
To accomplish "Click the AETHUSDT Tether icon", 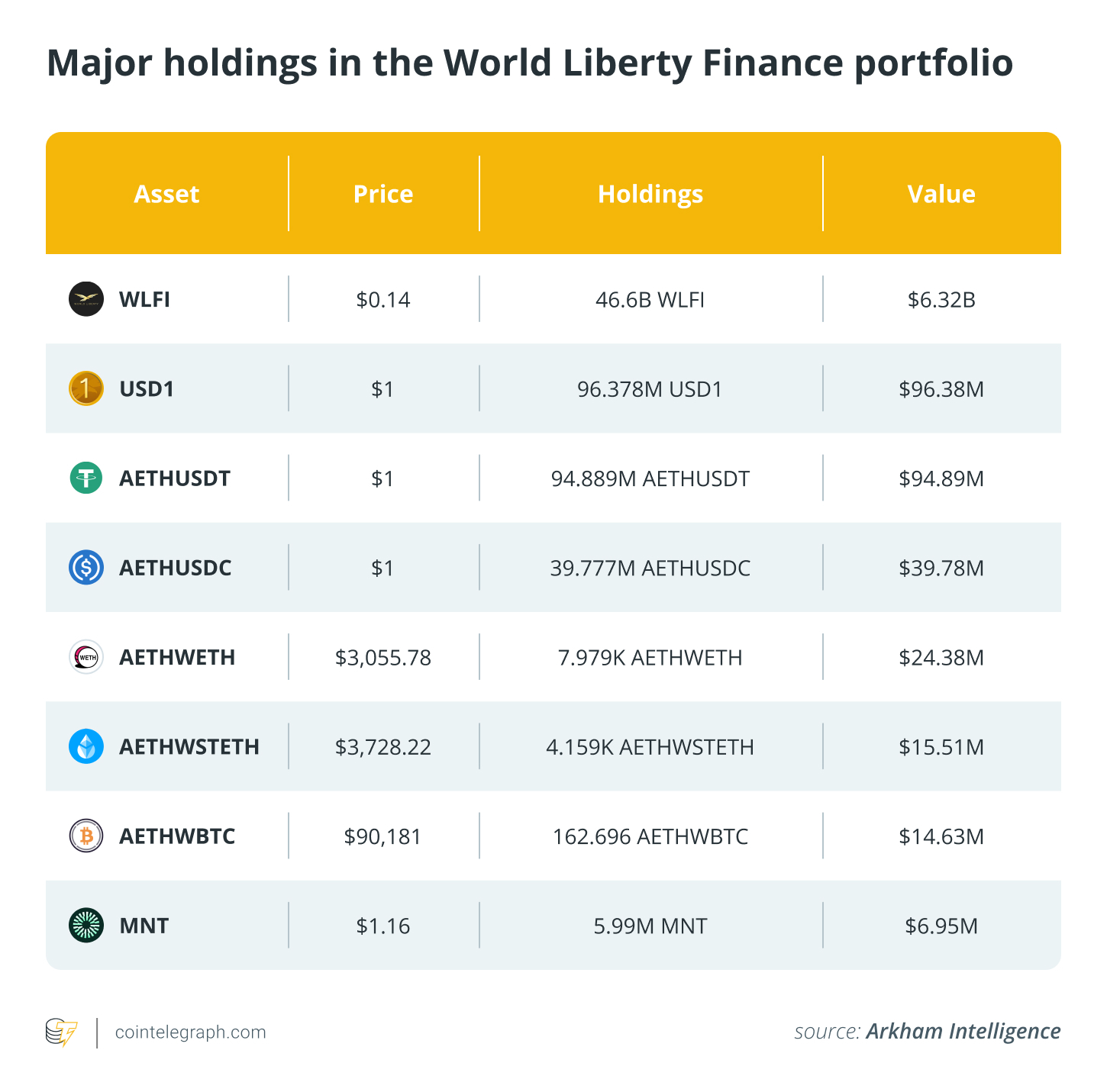I will click(86, 478).
